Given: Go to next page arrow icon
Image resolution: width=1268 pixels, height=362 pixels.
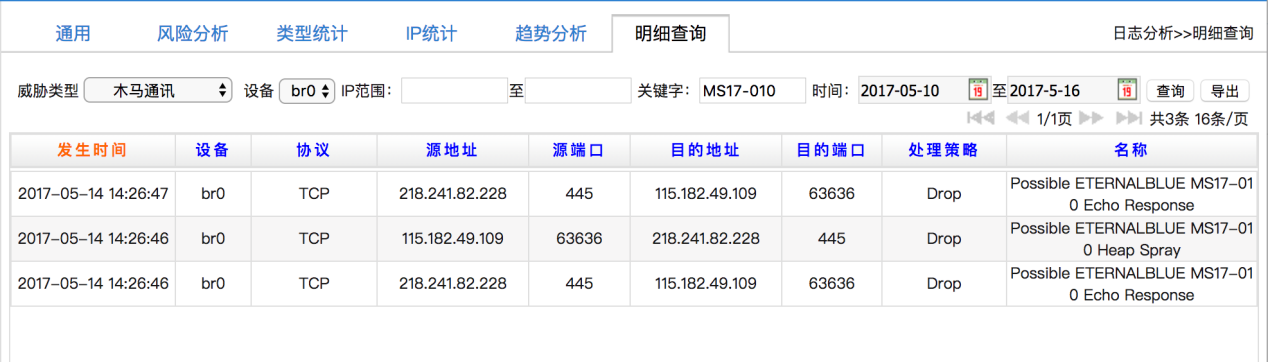Looking at the screenshot, I should click(x=1091, y=118).
